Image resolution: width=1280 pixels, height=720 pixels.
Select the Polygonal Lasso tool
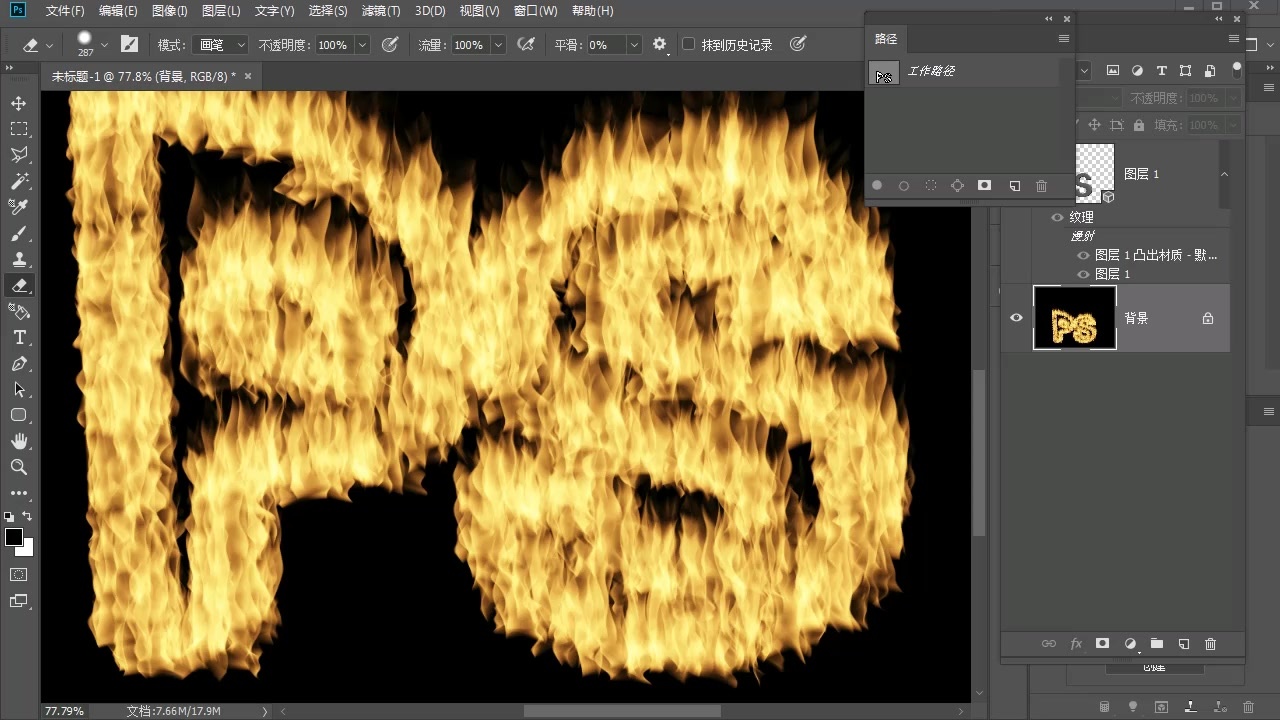pos(19,155)
